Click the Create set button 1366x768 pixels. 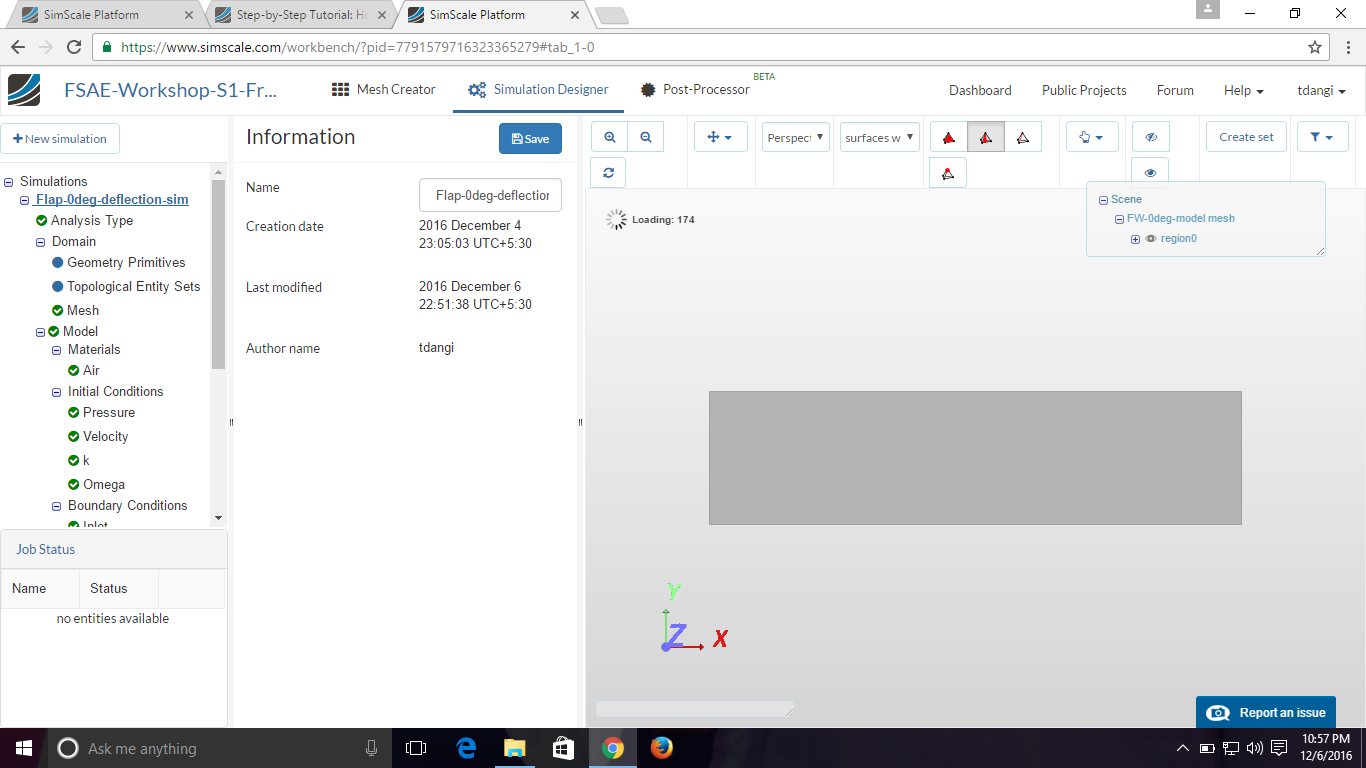pyautogui.click(x=1246, y=137)
